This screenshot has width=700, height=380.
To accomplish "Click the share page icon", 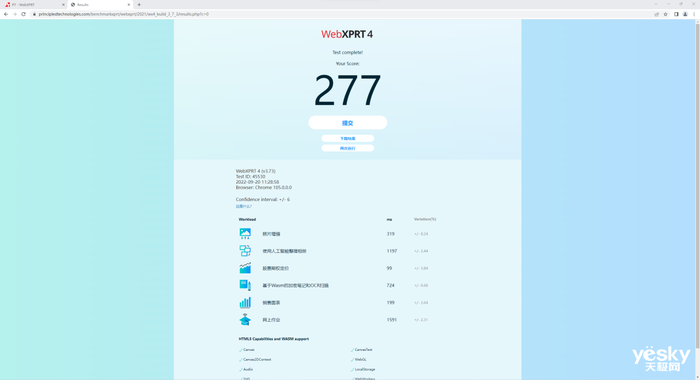I will click(x=657, y=14).
